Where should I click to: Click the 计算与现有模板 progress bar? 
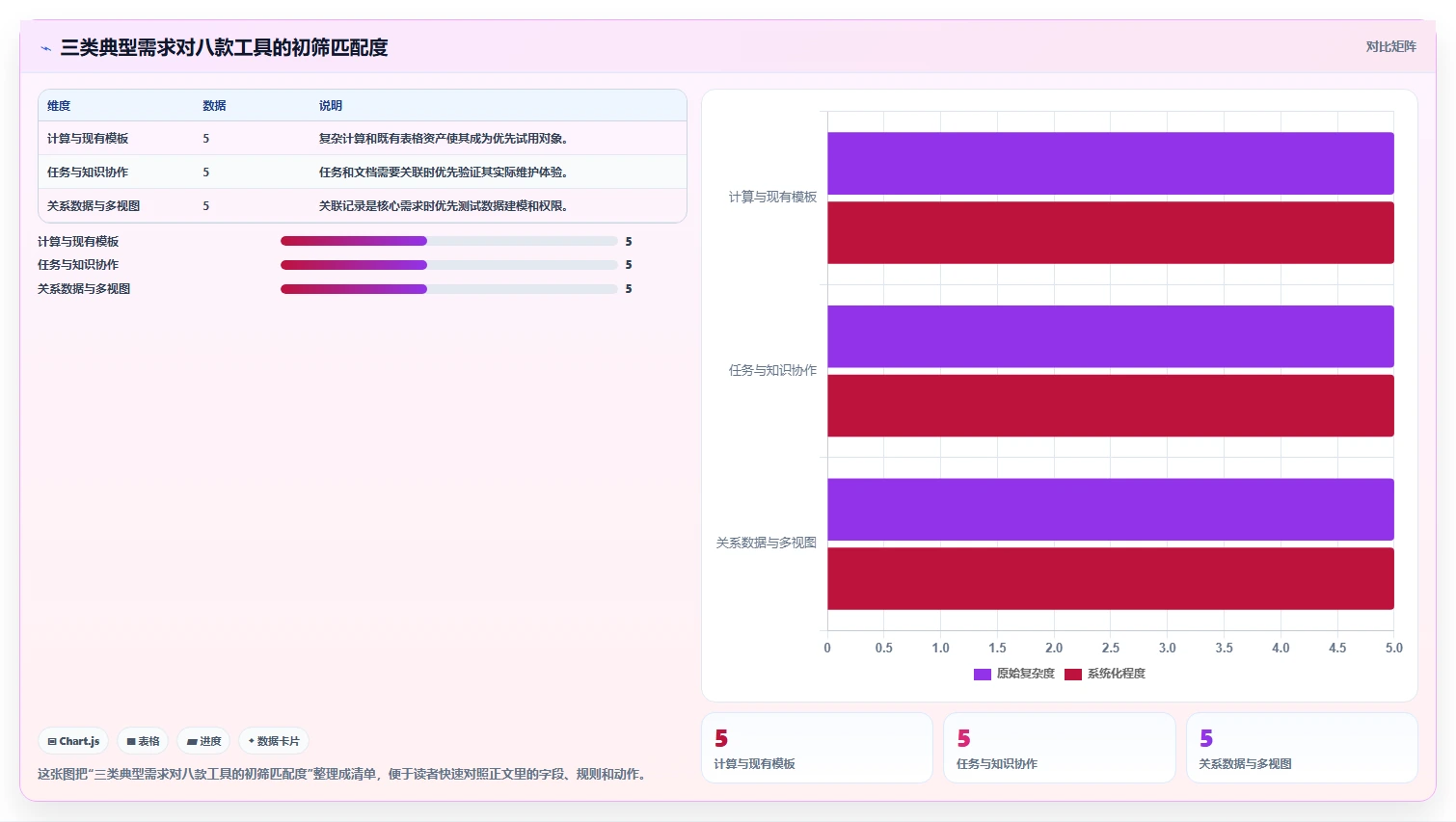pos(448,241)
